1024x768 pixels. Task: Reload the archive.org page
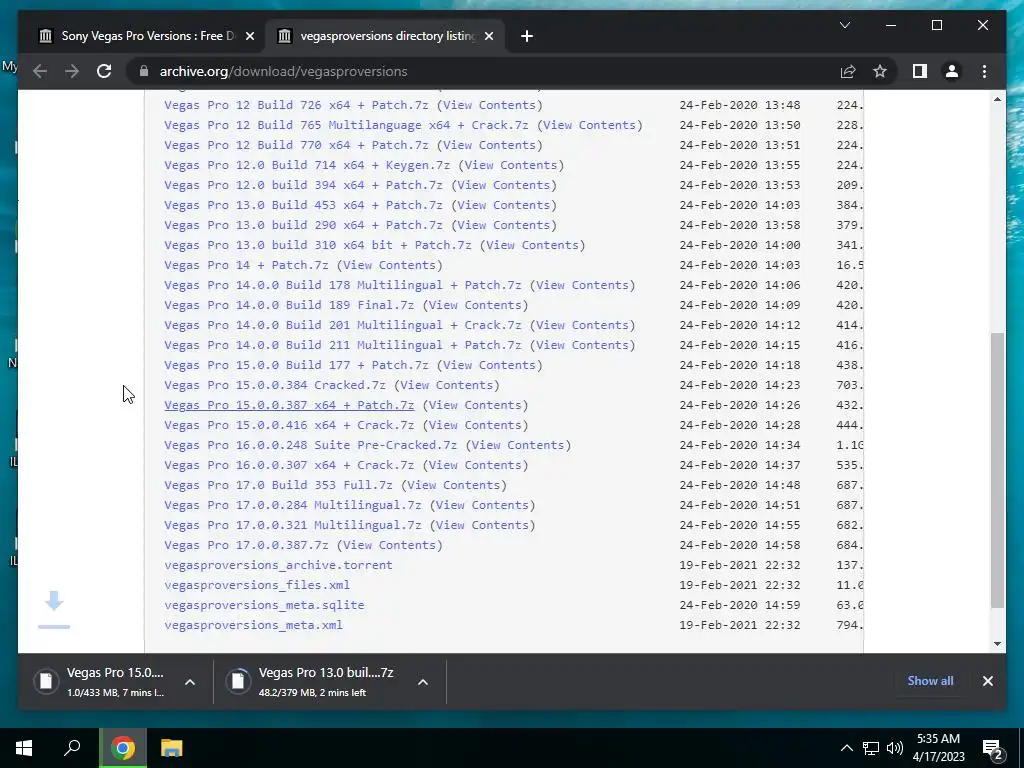[104, 71]
